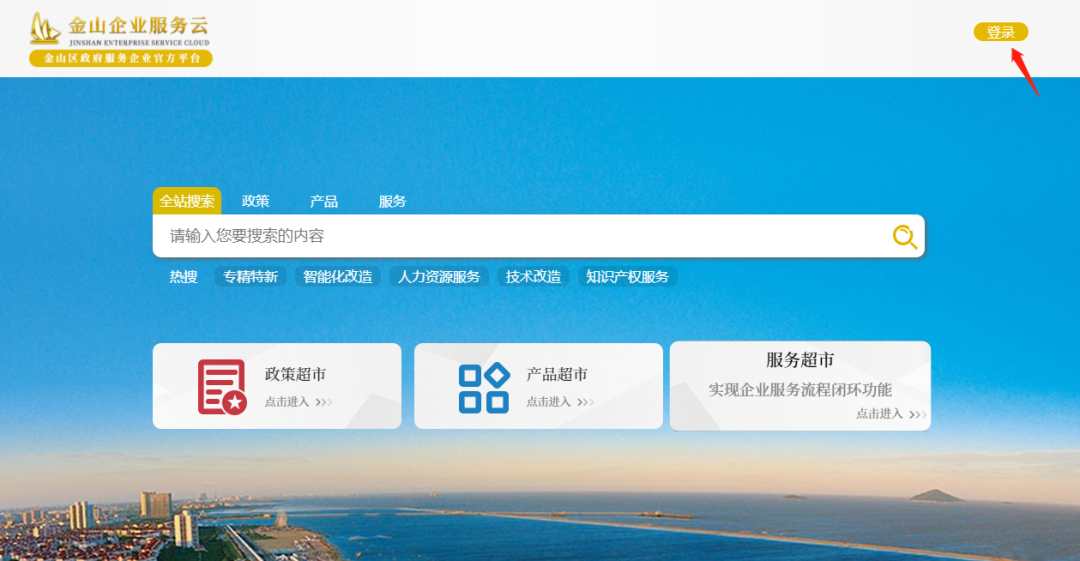Click the yellow 金山区政府服务企业官方平台 badge
Screen dimensions: 1080x561
(121, 59)
